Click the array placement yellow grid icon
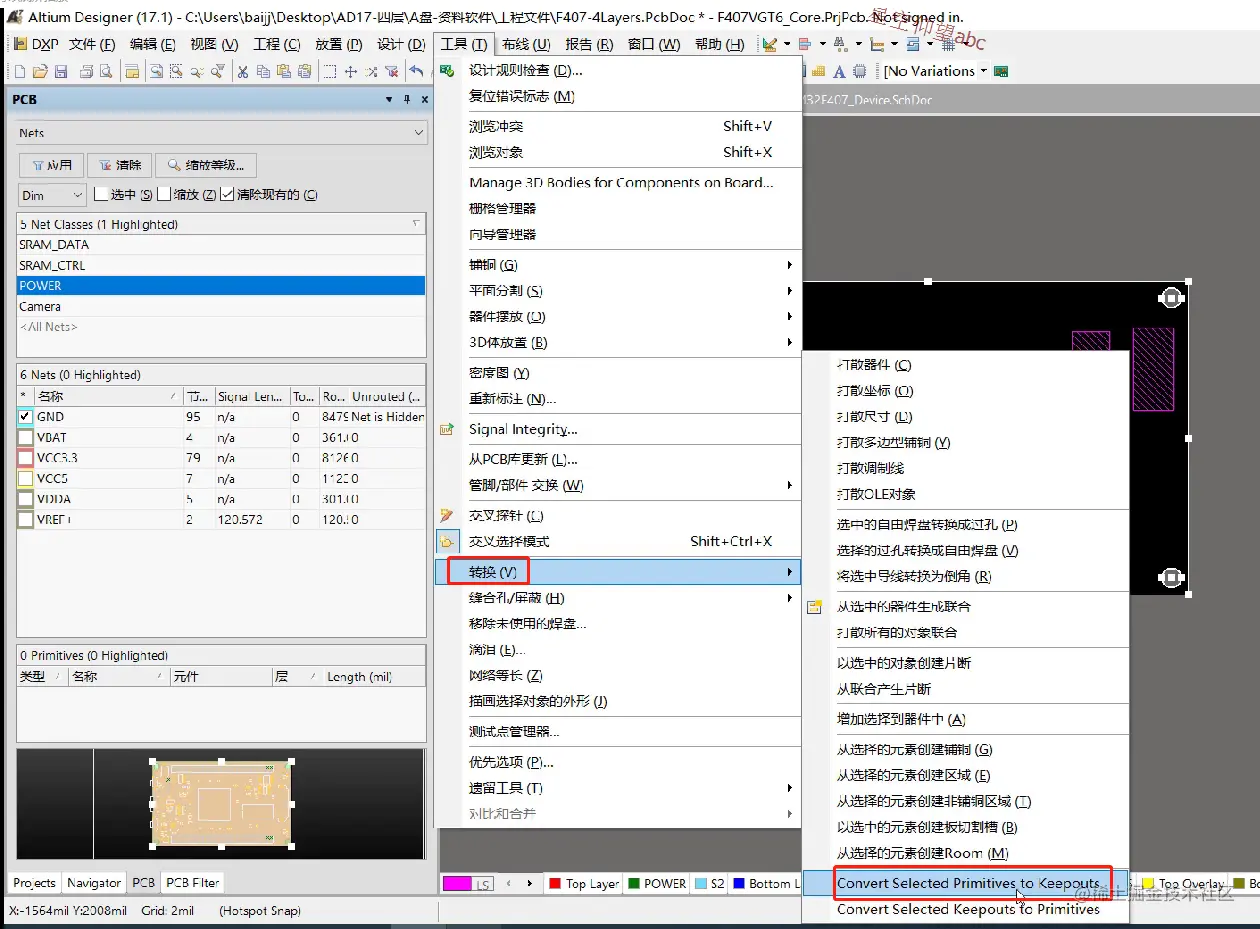The image size is (1260, 929). click(819, 71)
